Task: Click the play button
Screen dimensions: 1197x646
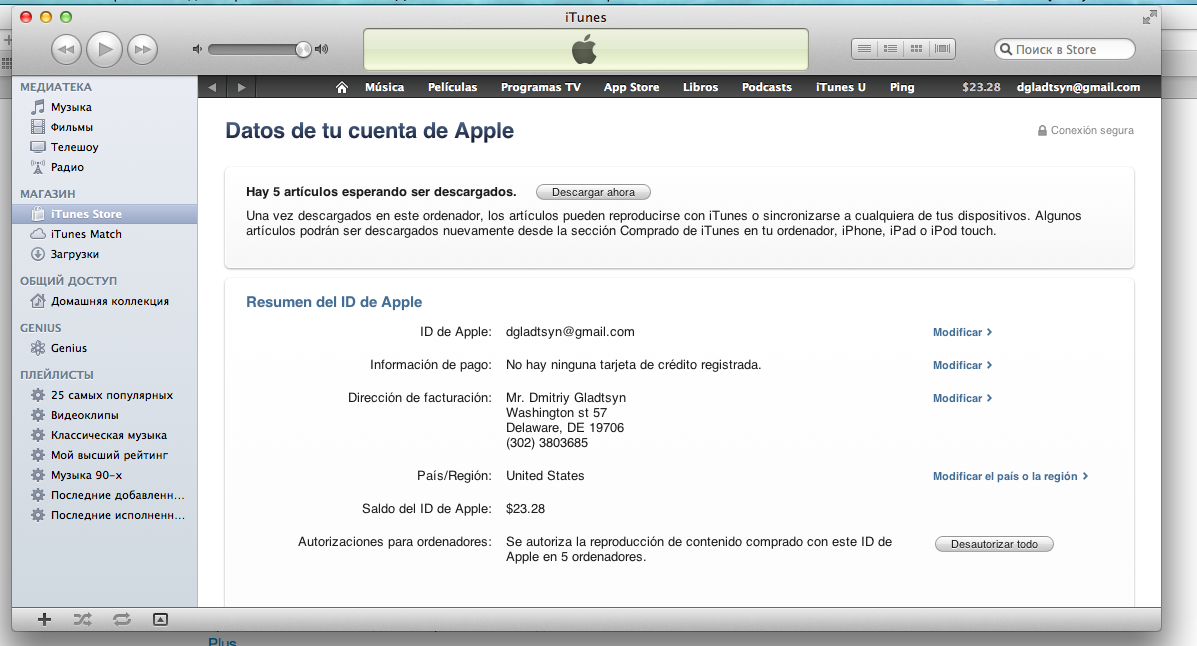Action: point(105,50)
